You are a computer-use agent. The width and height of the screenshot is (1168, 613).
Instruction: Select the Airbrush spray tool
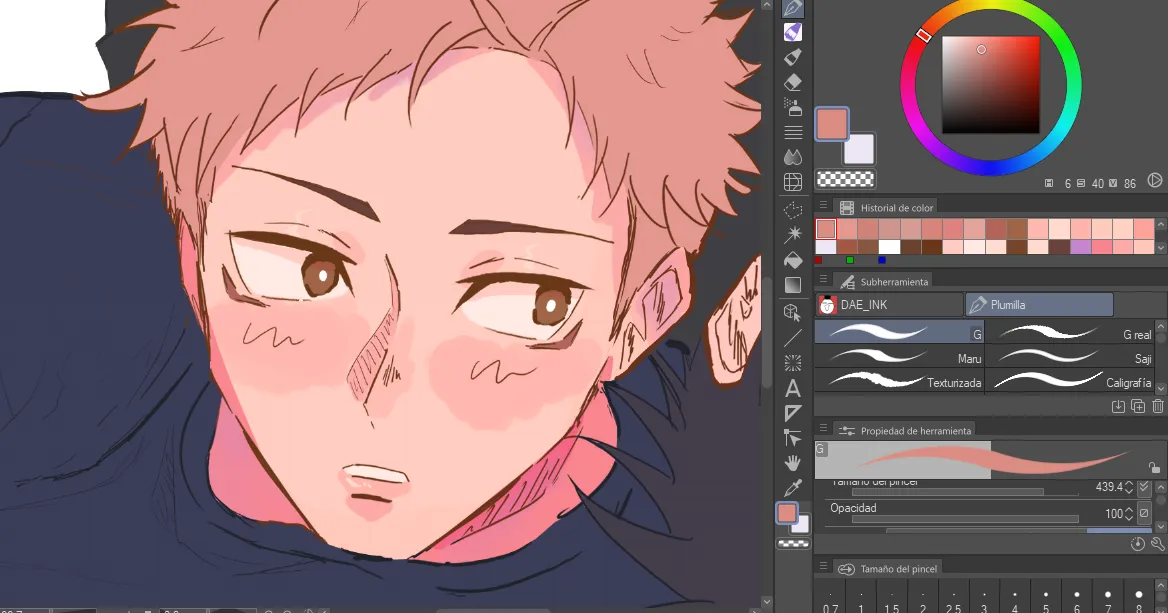(x=793, y=107)
